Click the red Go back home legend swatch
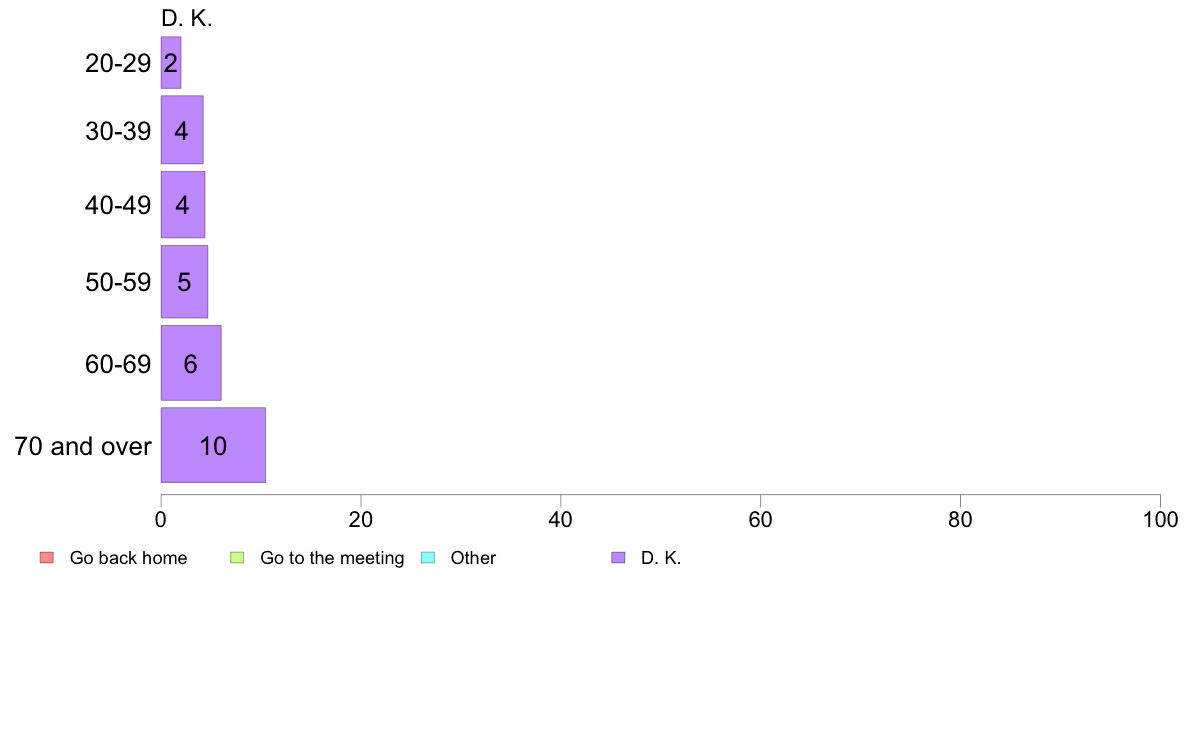 point(47,558)
